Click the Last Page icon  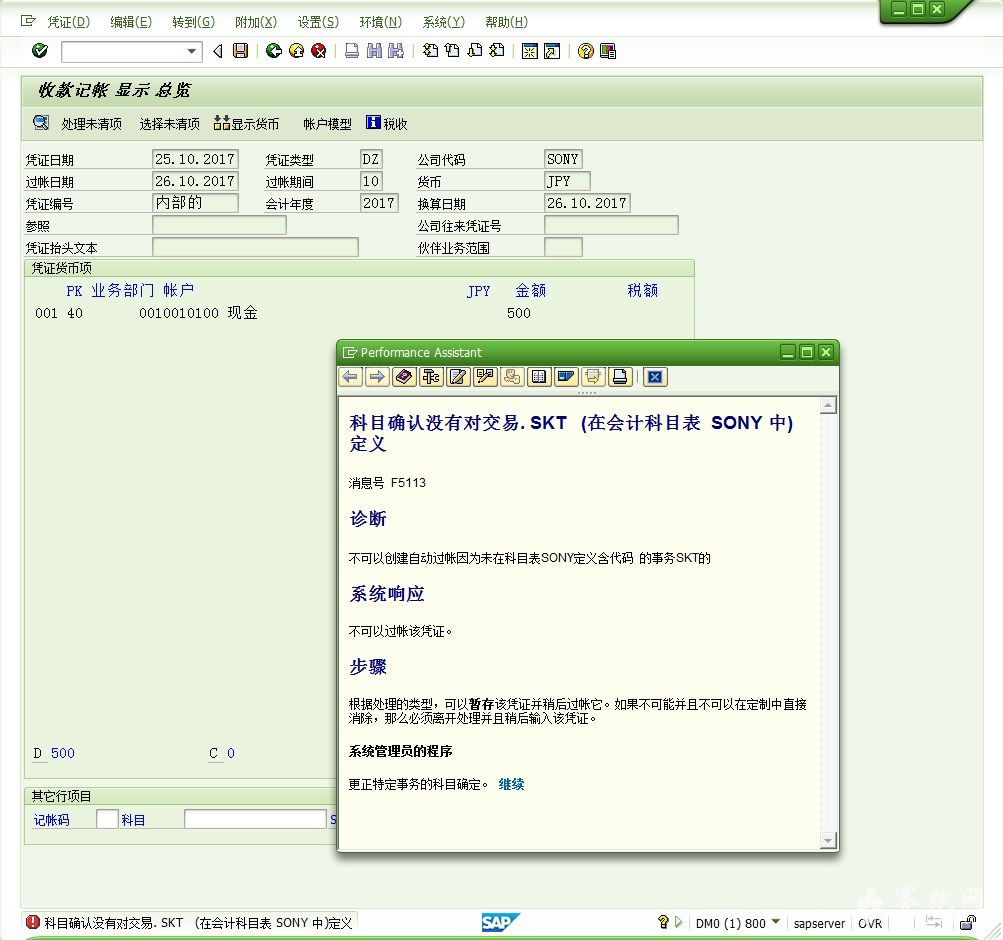click(497, 51)
